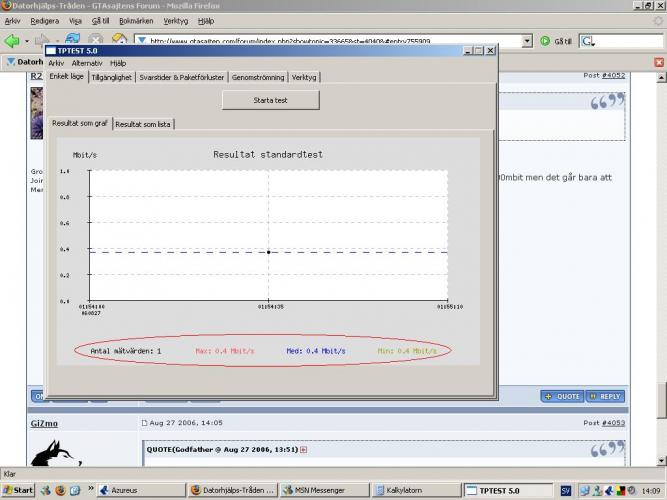Close the Datorhjälps-Tråden browser tab with red X
The image size is (667, 500).
point(659,62)
